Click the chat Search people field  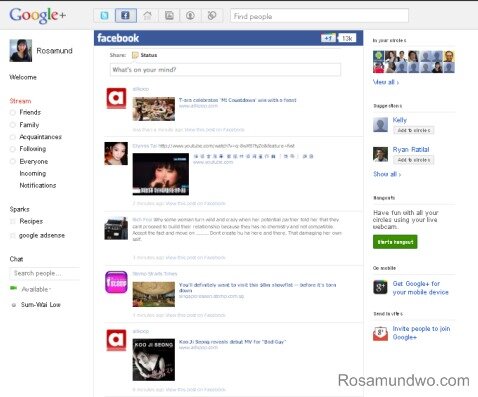pos(44,274)
